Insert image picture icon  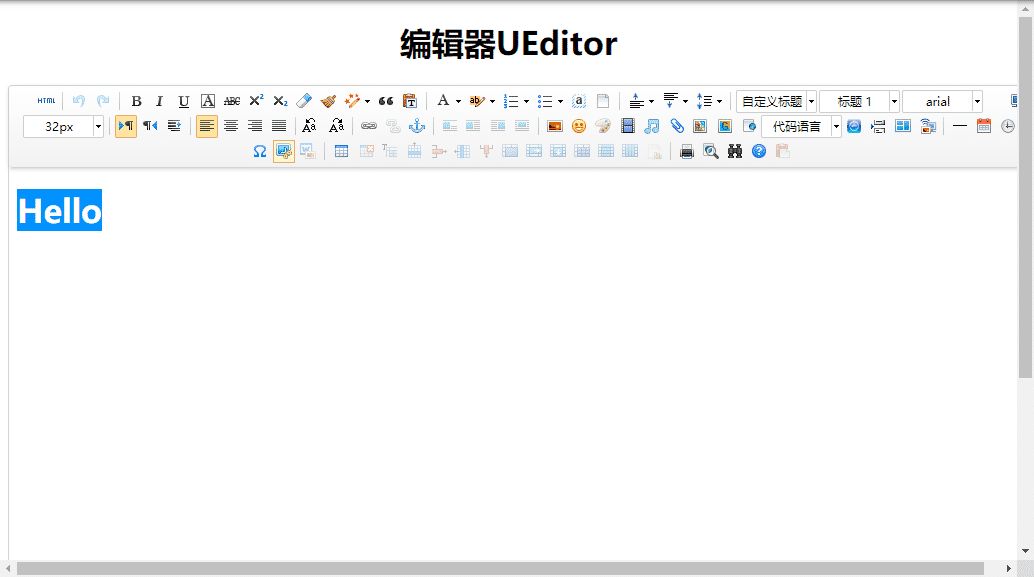coord(555,126)
